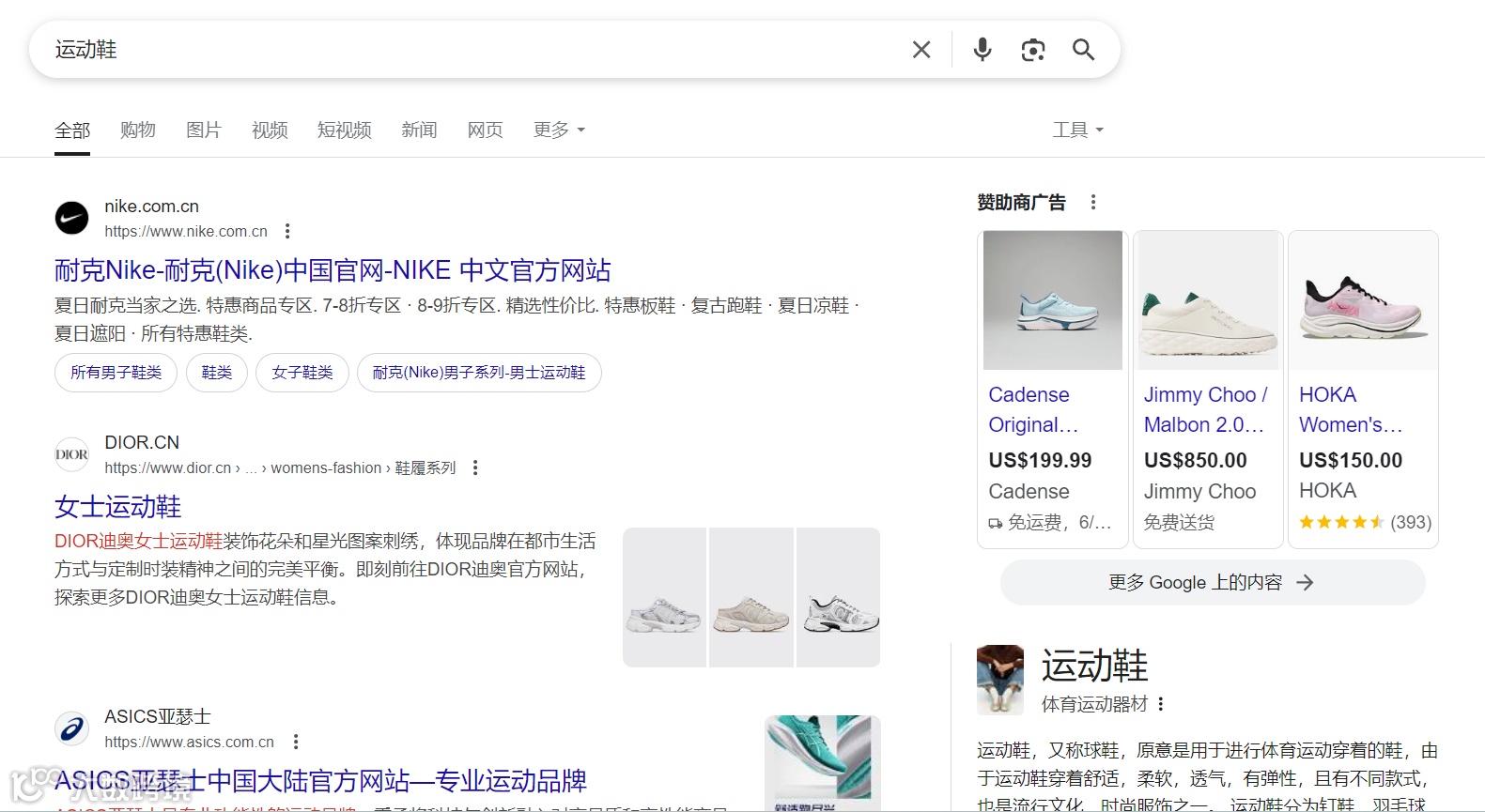The width and height of the screenshot is (1485, 812).
Task: Click the HOKA star rating (393)
Action: pyautogui.click(x=1365, y=522)
